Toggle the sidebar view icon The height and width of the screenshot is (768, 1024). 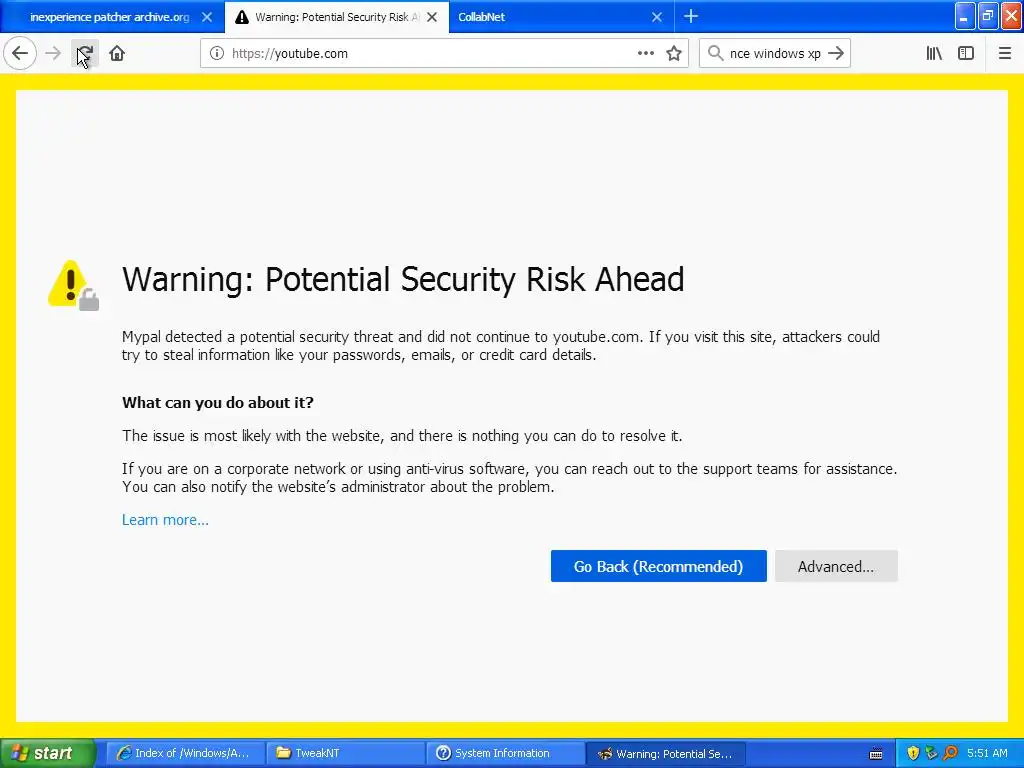[966, 54]
